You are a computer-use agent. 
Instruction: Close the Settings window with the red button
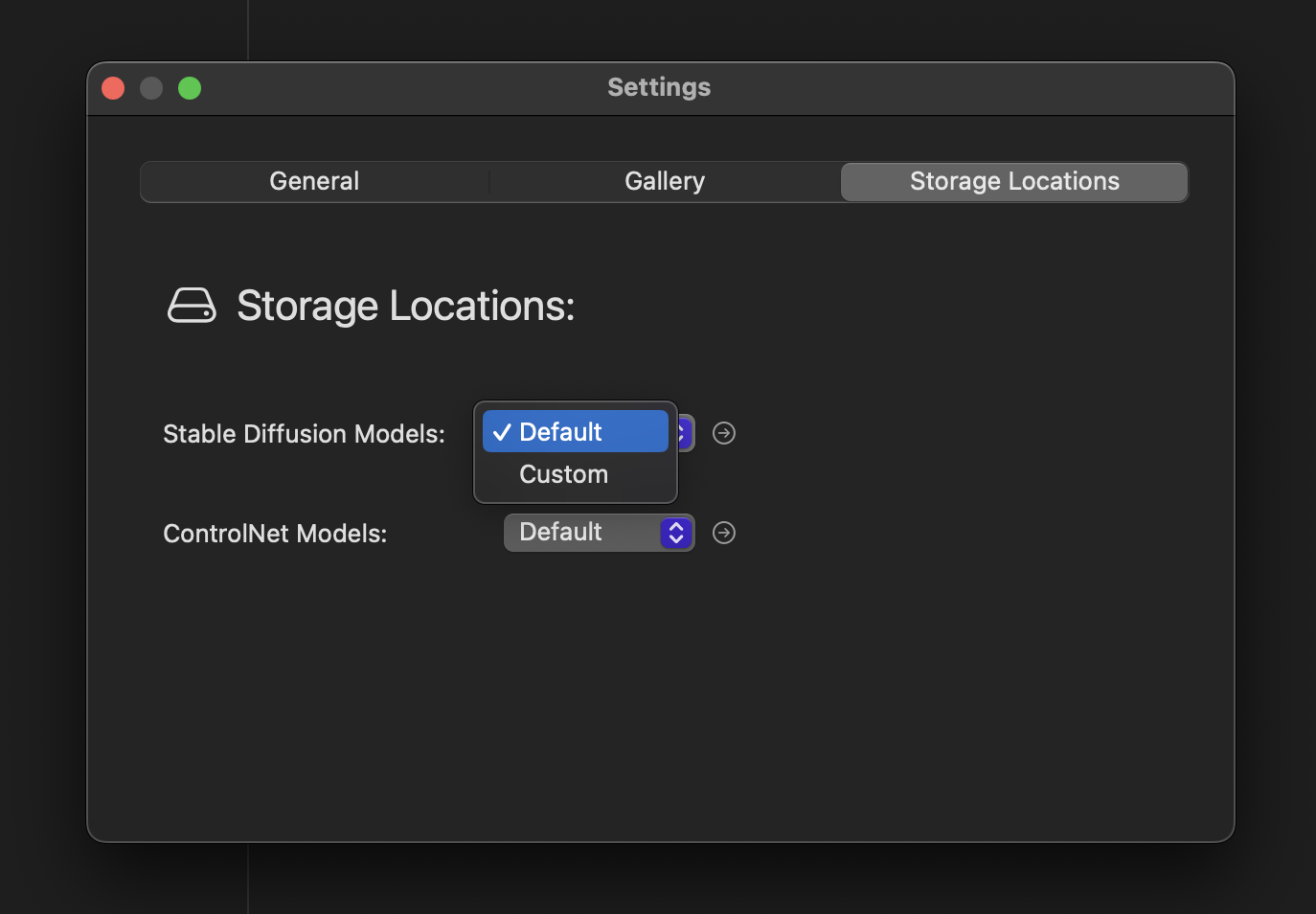113,88
